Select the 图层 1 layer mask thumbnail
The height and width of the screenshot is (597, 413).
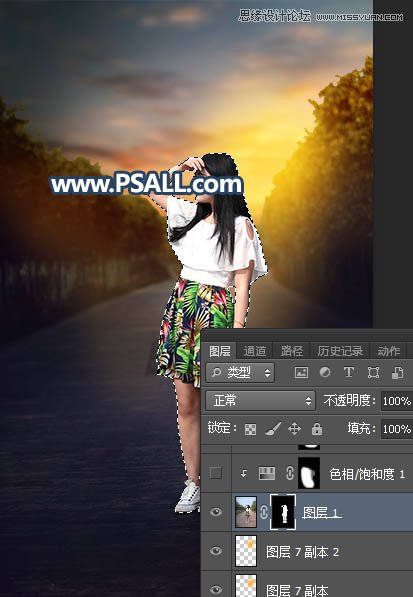click(283, 512)
